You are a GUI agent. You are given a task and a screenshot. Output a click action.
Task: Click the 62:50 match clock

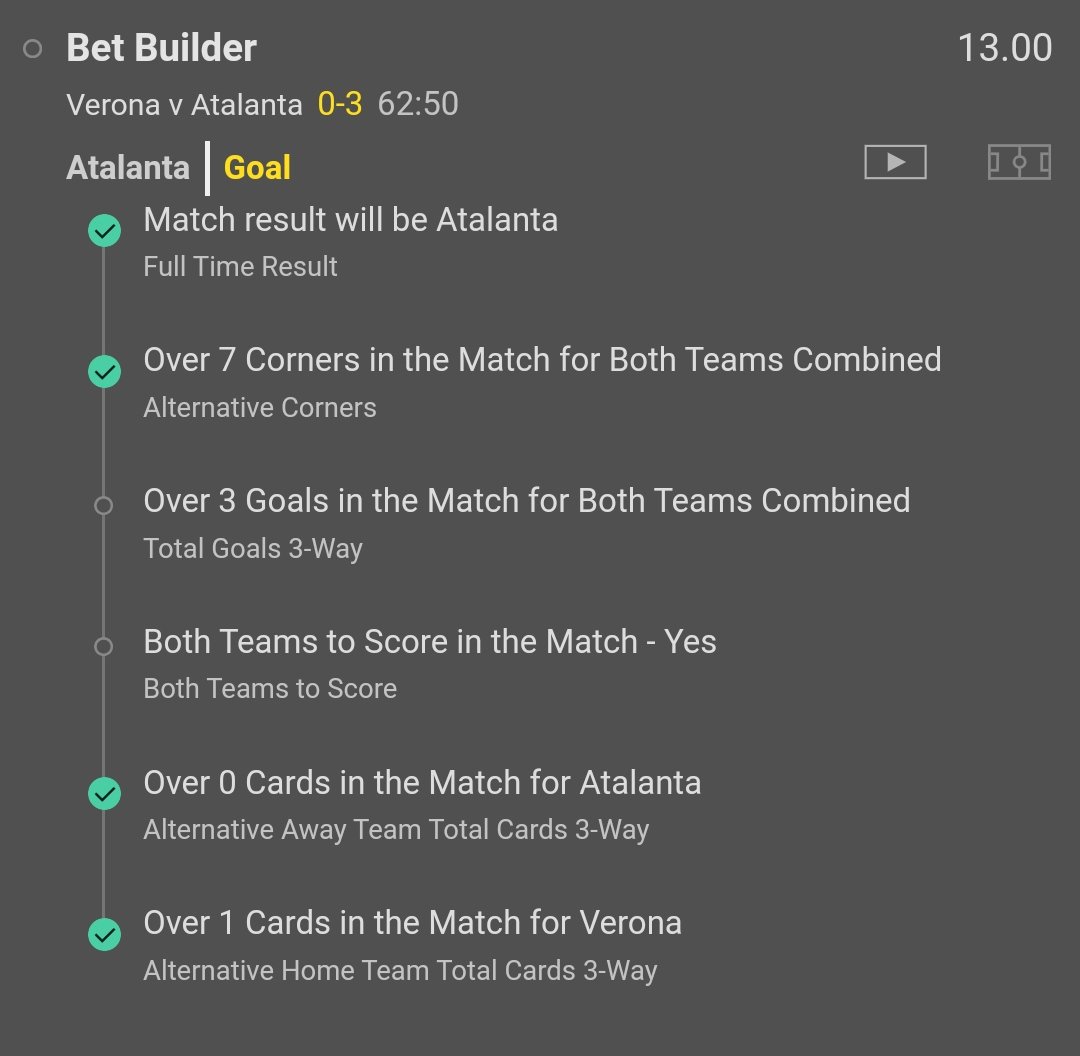[418, 104]
